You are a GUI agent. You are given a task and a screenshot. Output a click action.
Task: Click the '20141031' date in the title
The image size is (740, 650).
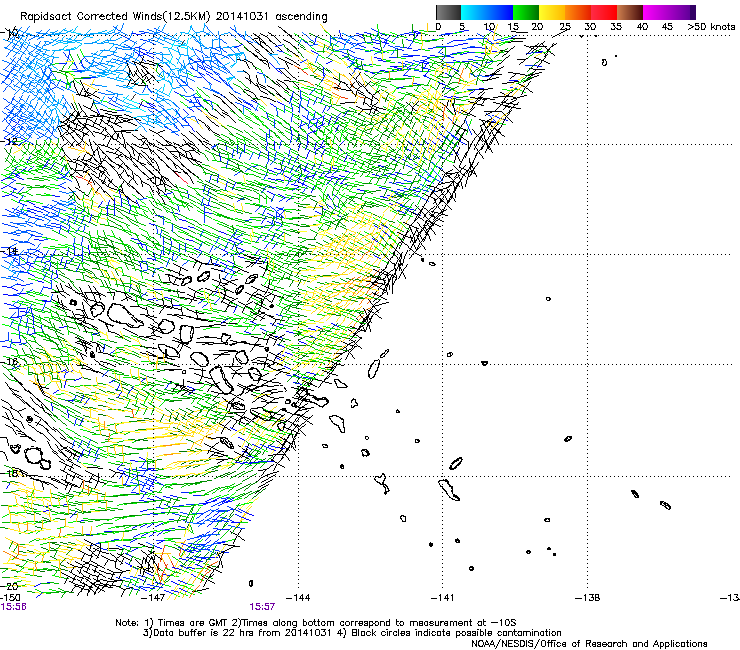point(242,17)
